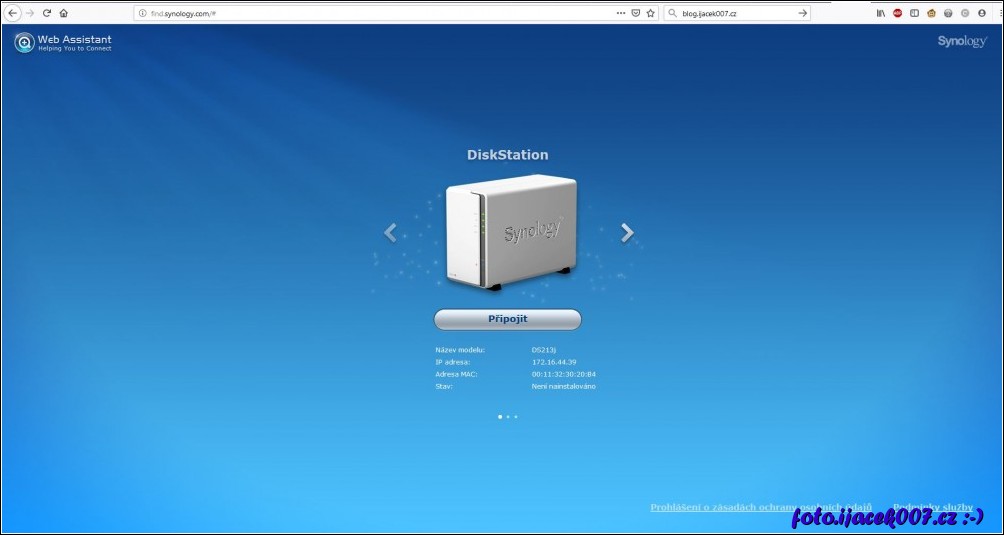Open the privacy statement link (Prohlášení o zásadách)
This screenshot has height=535, width=1004.
761,507
